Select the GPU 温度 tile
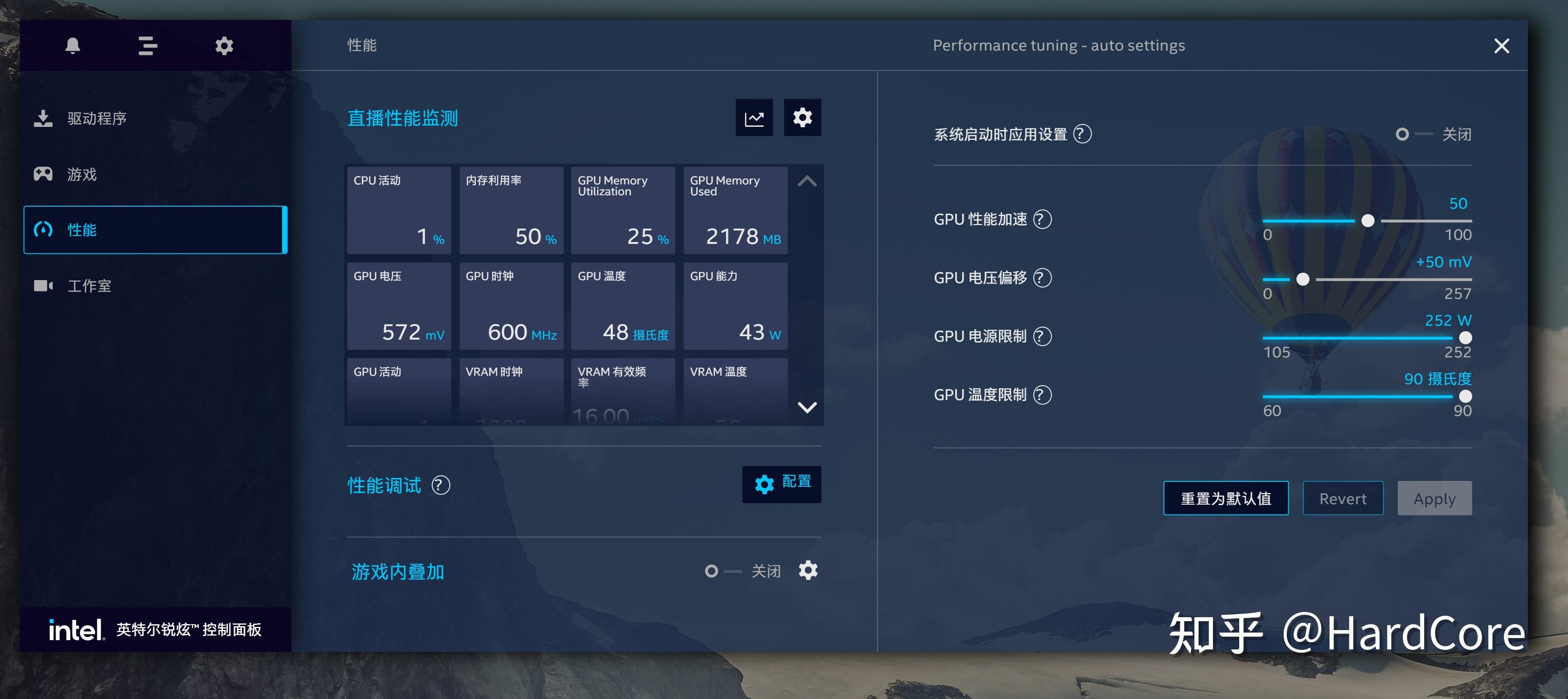 (x=623, y=305)
